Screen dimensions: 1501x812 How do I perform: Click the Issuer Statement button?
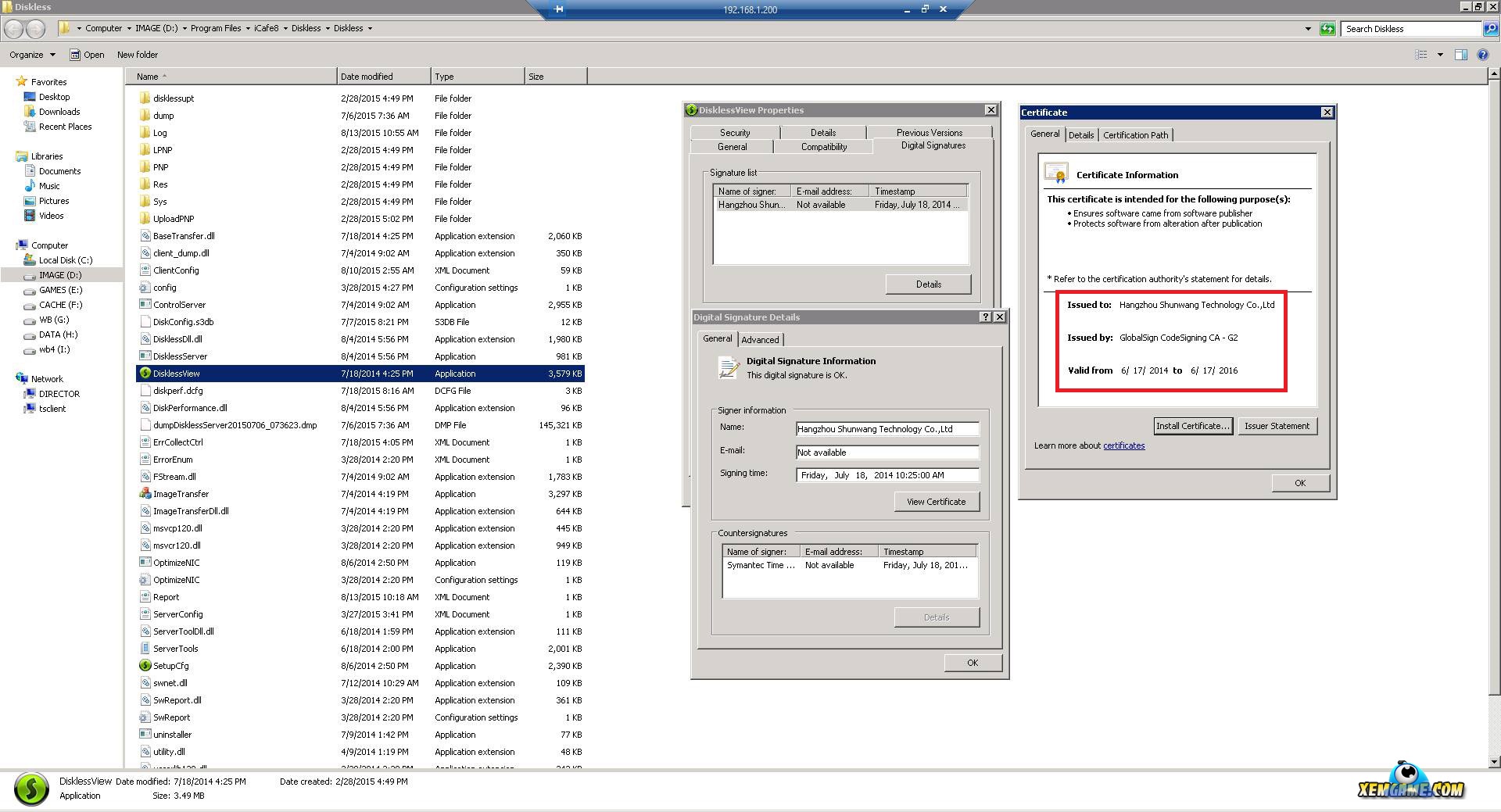(1277, 426)
